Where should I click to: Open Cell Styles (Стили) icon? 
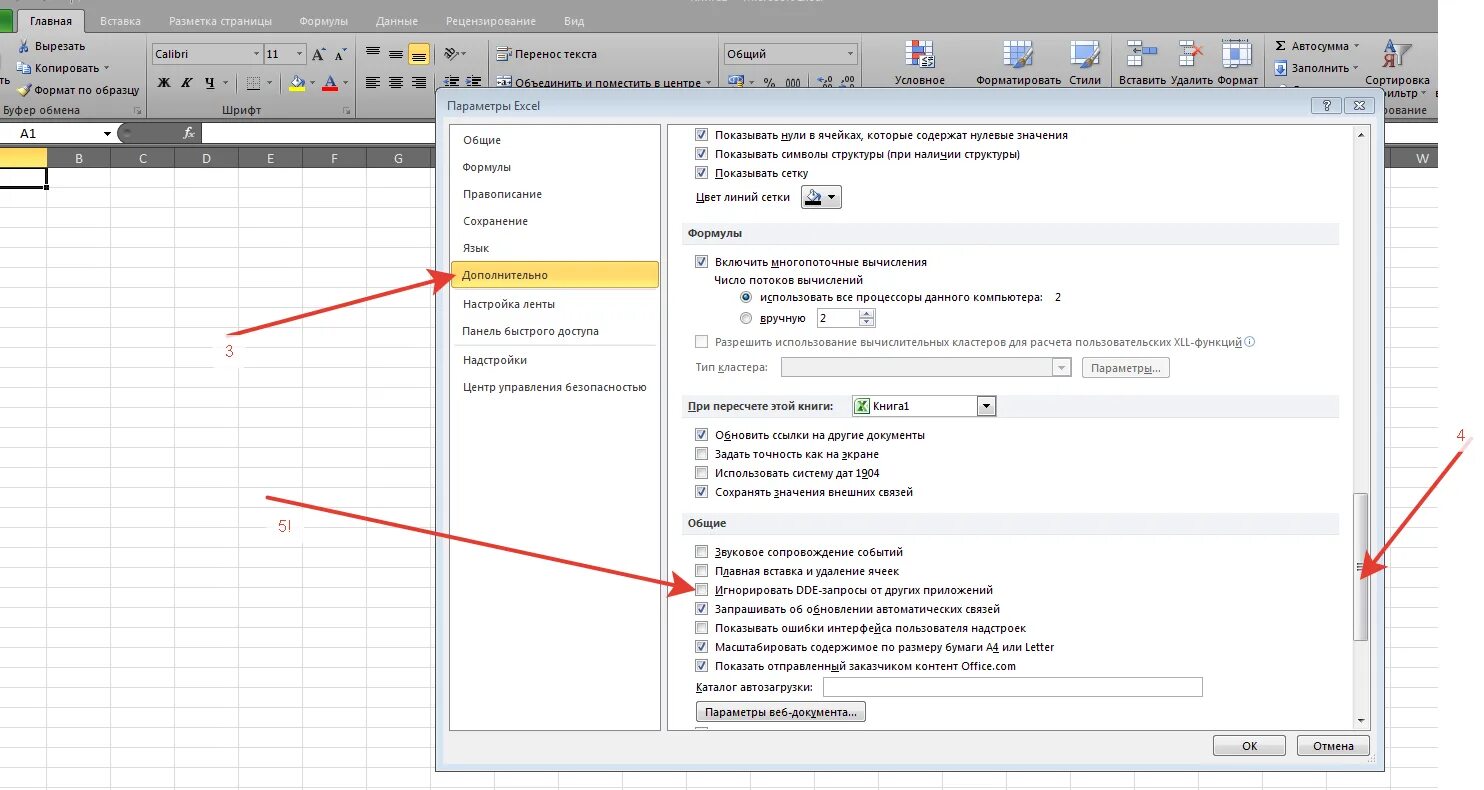click(x=1084, y=54)
